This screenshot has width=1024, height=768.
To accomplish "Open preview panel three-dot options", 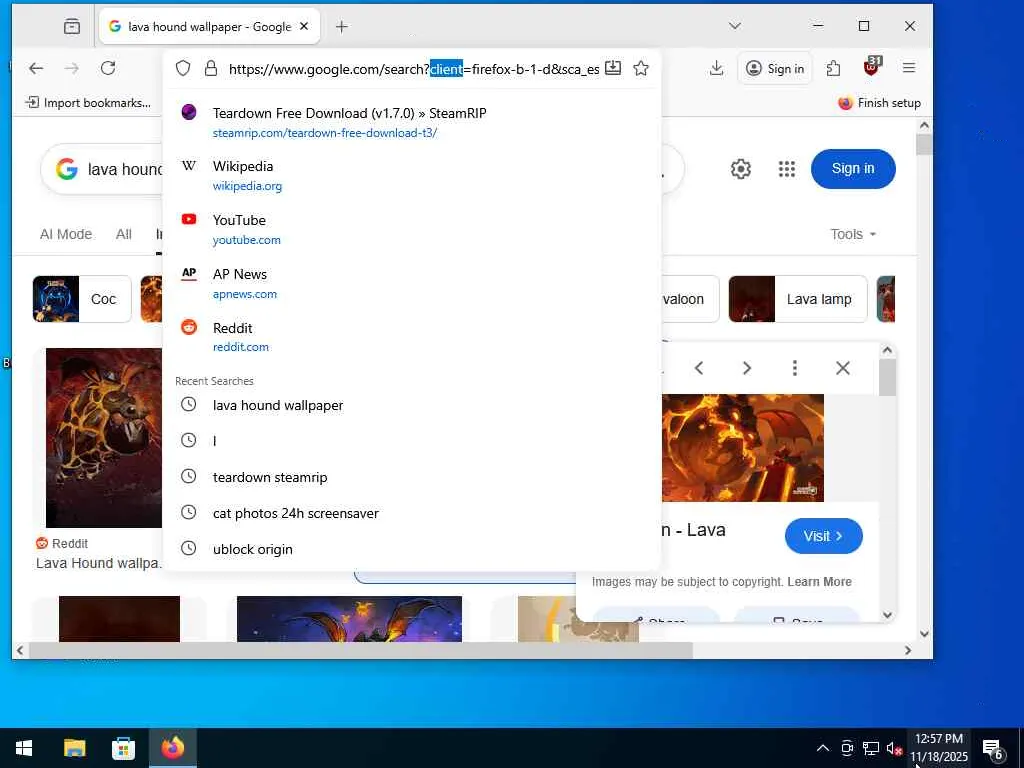I will click(x=795, y=368).
